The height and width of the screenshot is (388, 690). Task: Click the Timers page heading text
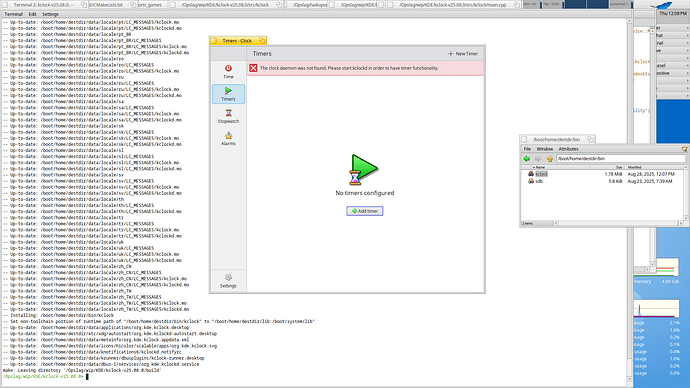[x=262, y=54]
